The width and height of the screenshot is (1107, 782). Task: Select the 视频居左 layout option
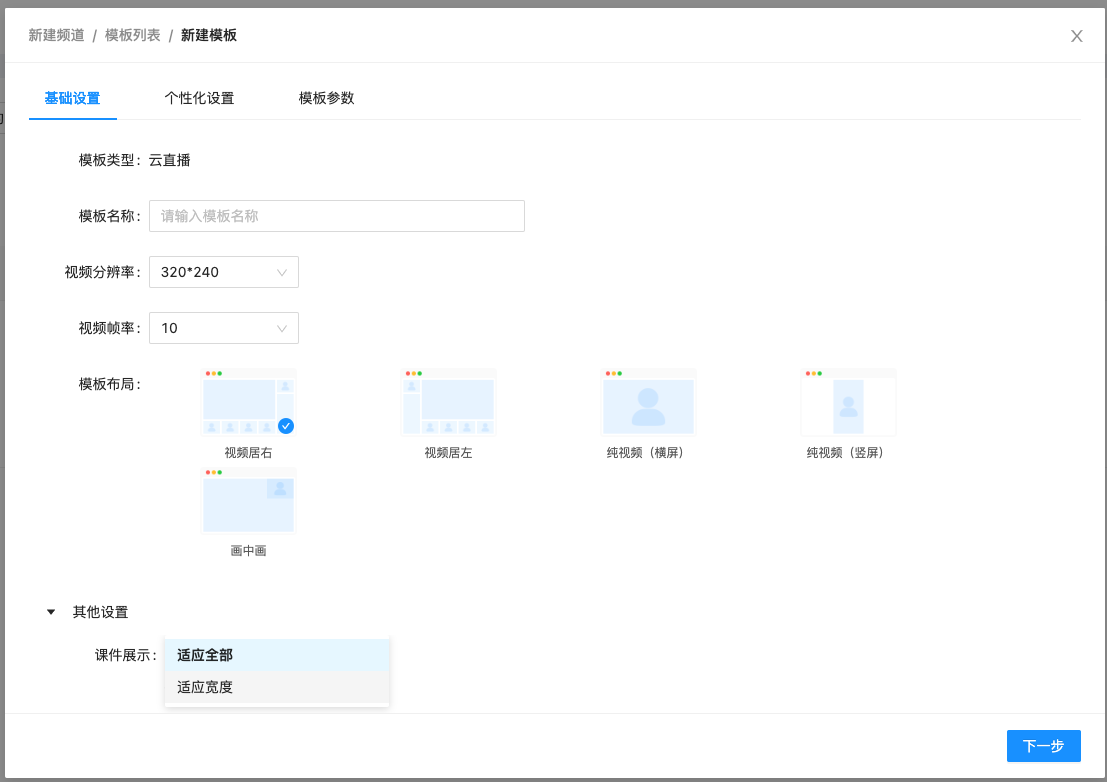tap(448, 401)
